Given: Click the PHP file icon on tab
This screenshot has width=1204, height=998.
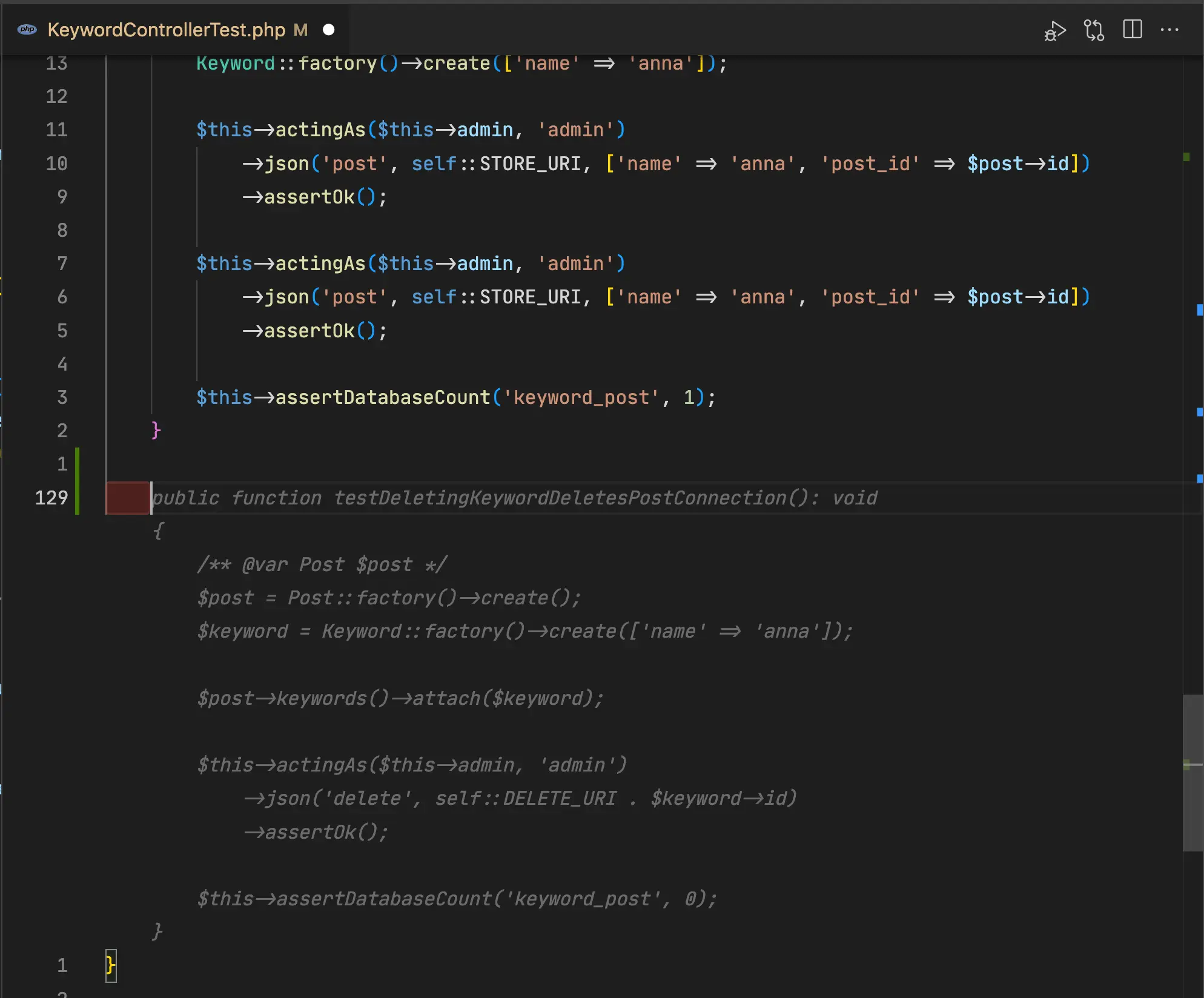Looking at the screenshot, I should tap(27, 30).
